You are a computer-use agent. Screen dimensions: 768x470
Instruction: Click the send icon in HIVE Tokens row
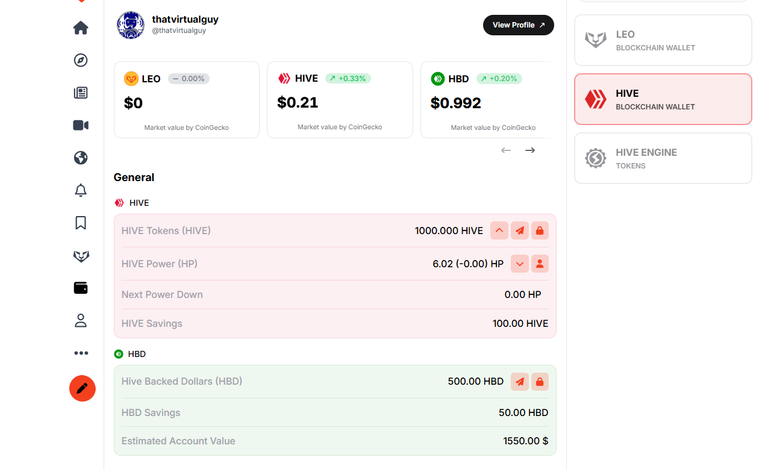520,231
